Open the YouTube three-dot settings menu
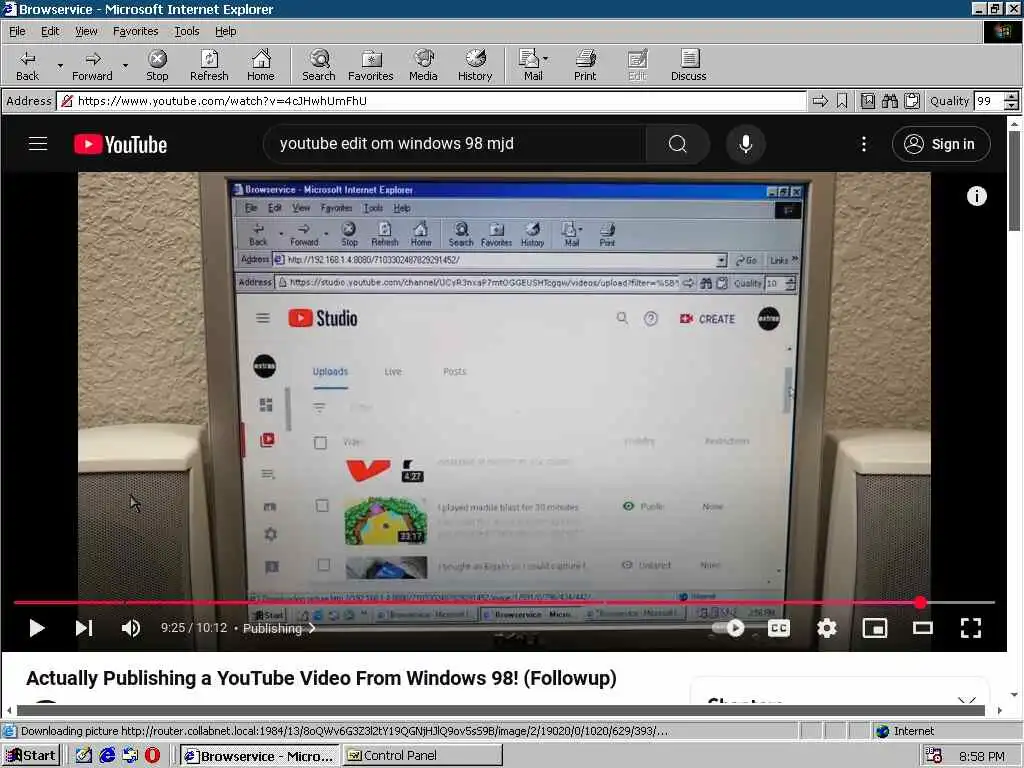1024x768 pixels. coord(864,144)
